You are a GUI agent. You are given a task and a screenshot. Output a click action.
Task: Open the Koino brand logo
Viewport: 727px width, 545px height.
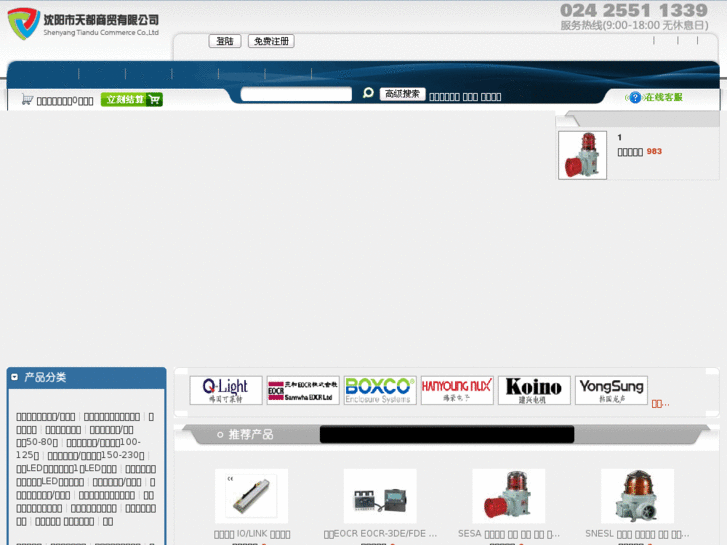click(x=534, y=390)
